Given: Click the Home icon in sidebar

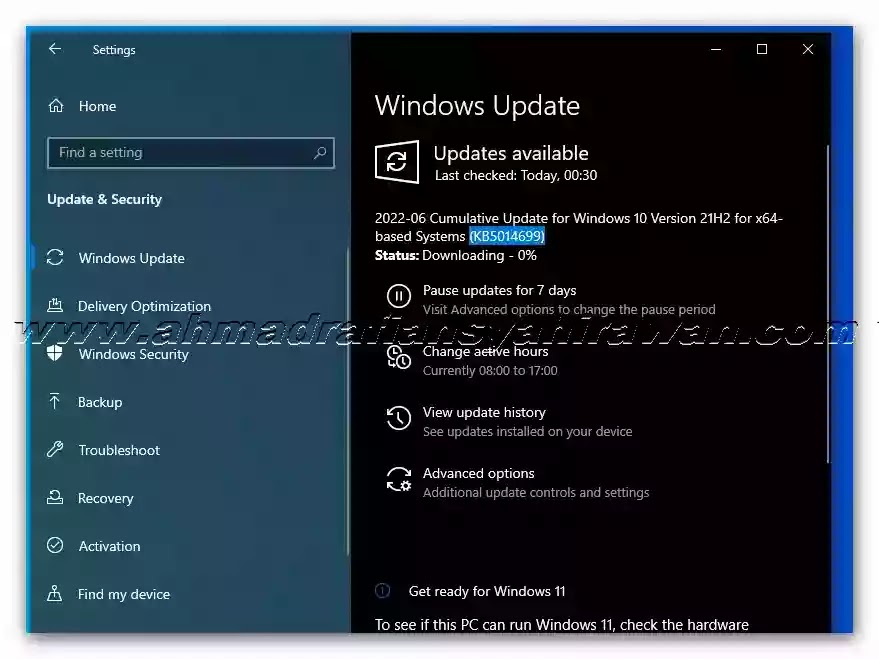Looking at the screenshot, I should click(x=56, y=106).
